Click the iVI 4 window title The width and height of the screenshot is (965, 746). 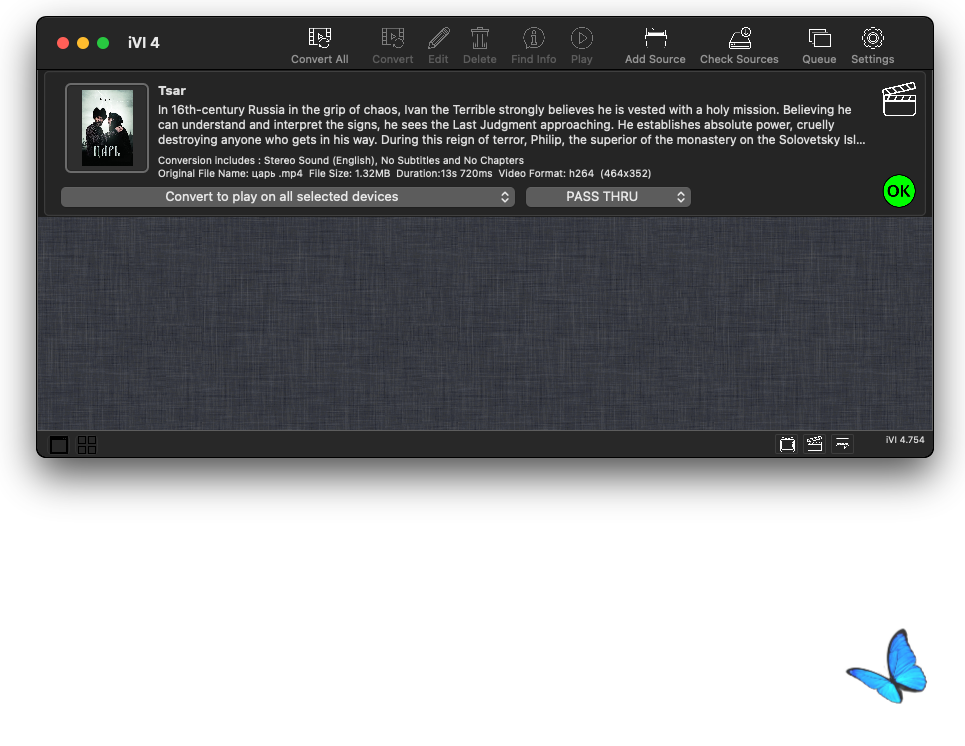pyautogui.click(x=143, y=42)
